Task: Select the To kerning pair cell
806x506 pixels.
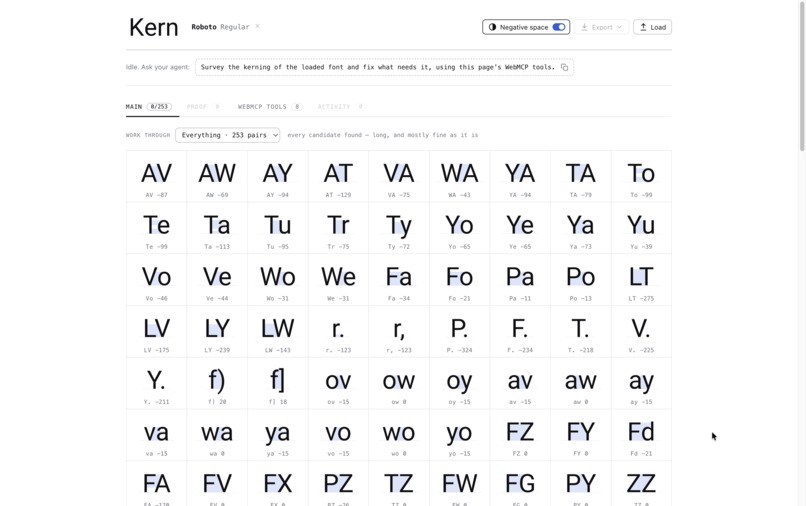Action: coord(642,176)
